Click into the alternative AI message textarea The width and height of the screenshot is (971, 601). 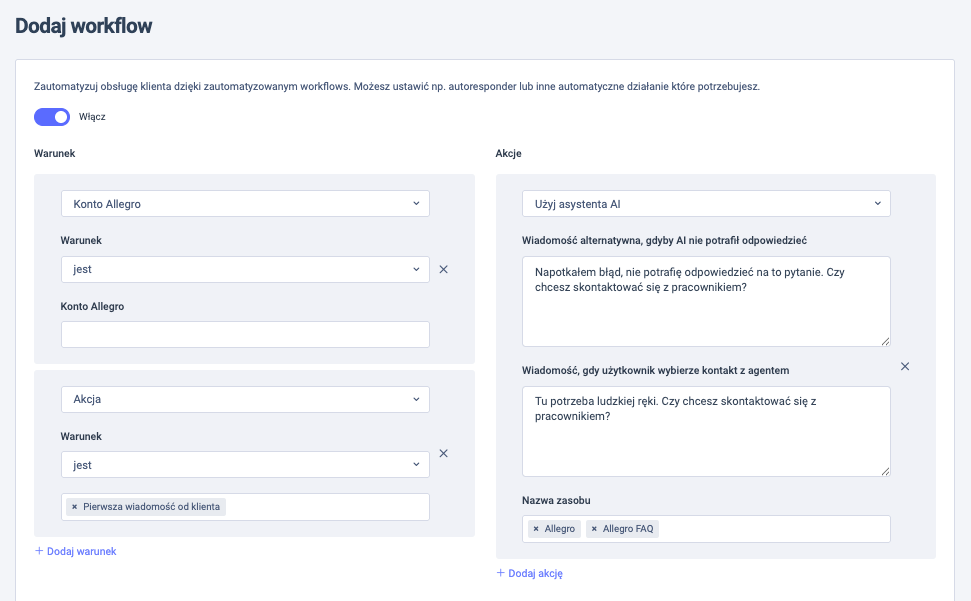click(x=706, y=301)
